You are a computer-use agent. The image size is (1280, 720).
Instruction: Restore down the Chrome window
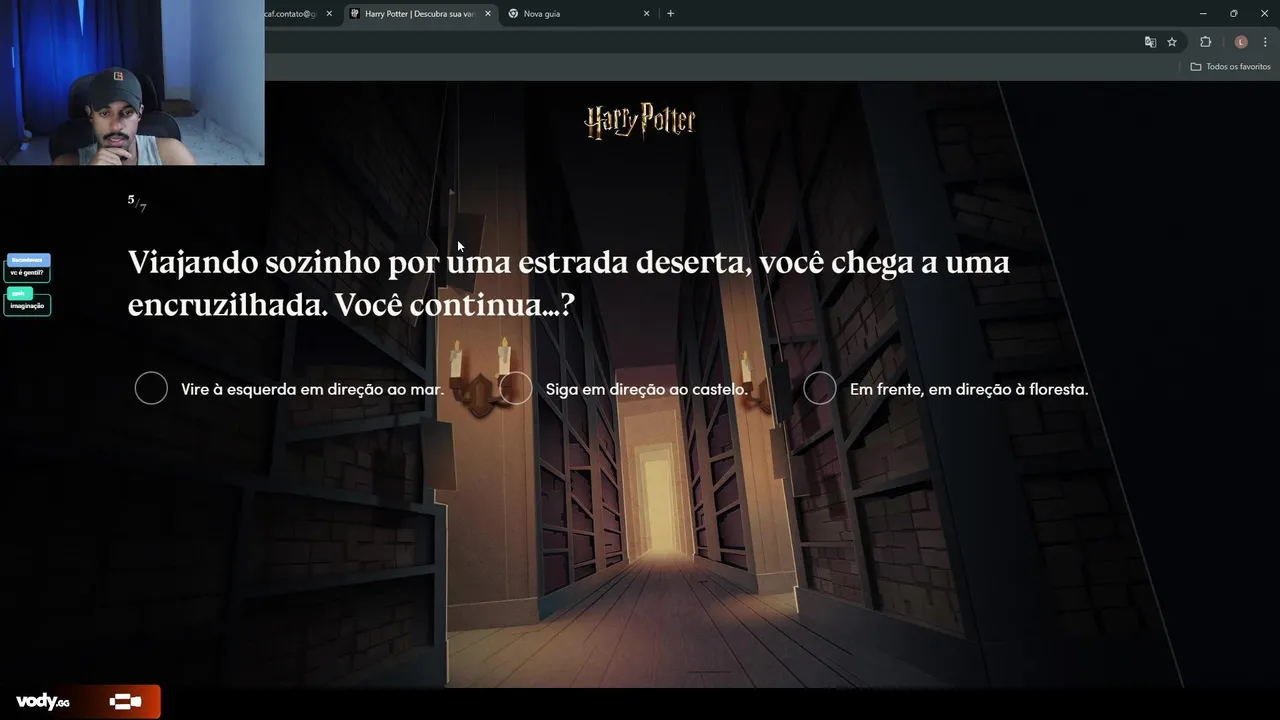pyautogui.click(x=1234, y=13)
